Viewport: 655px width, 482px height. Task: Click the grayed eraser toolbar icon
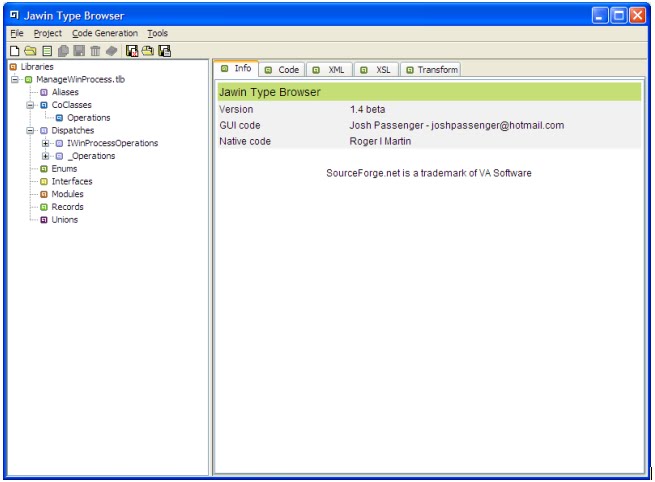(111, 51)
